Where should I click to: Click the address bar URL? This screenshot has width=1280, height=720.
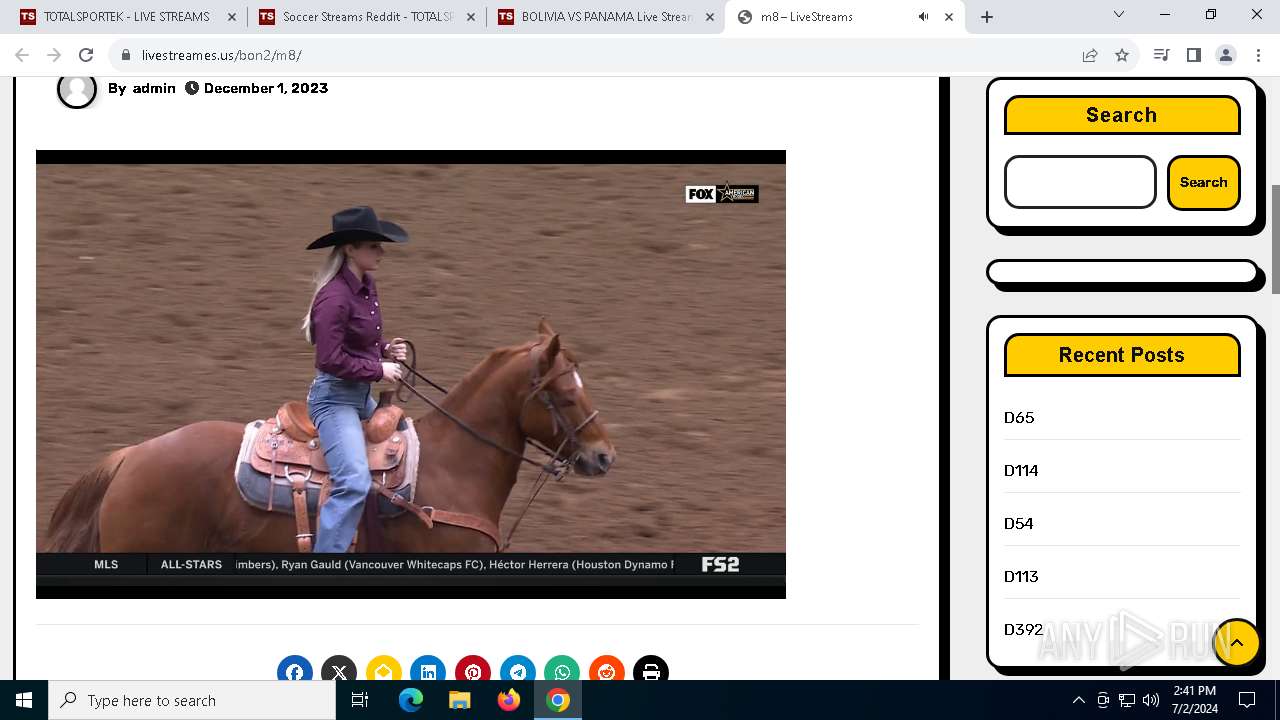click(x=221, y=55)
